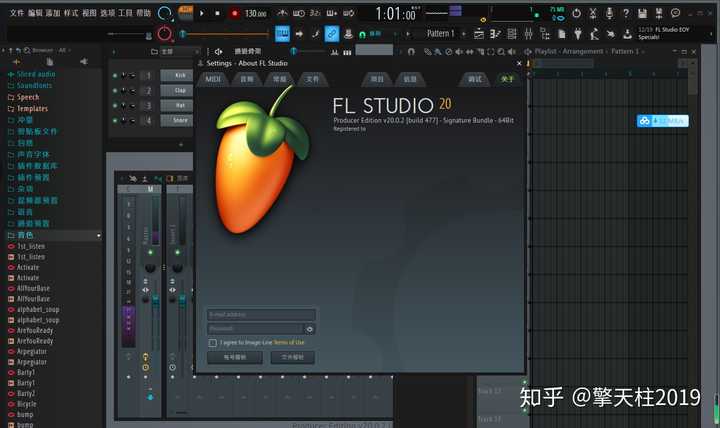Click the microphone recording icon
Image resolution: width=720 pixels, height=428 pixels.
(609, 13)
